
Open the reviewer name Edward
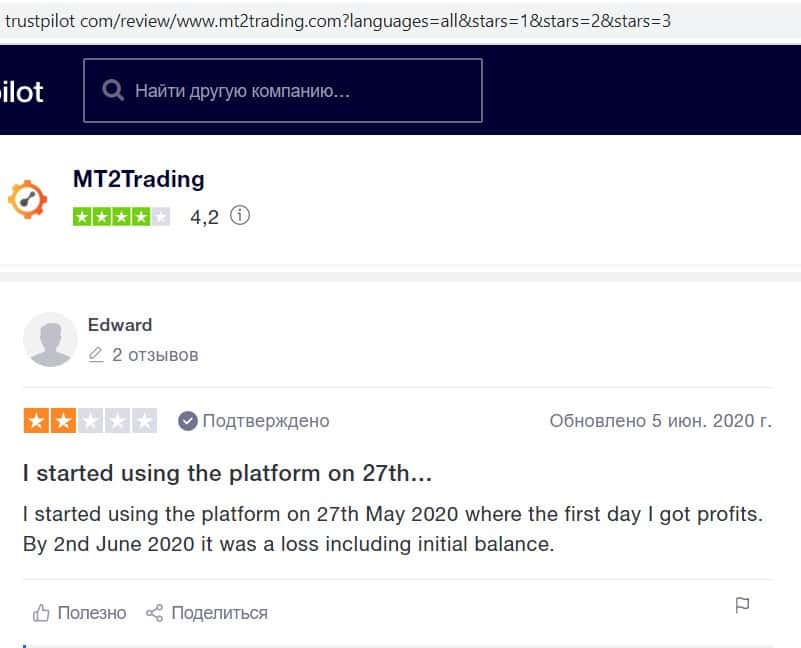(x=120, y=325)
